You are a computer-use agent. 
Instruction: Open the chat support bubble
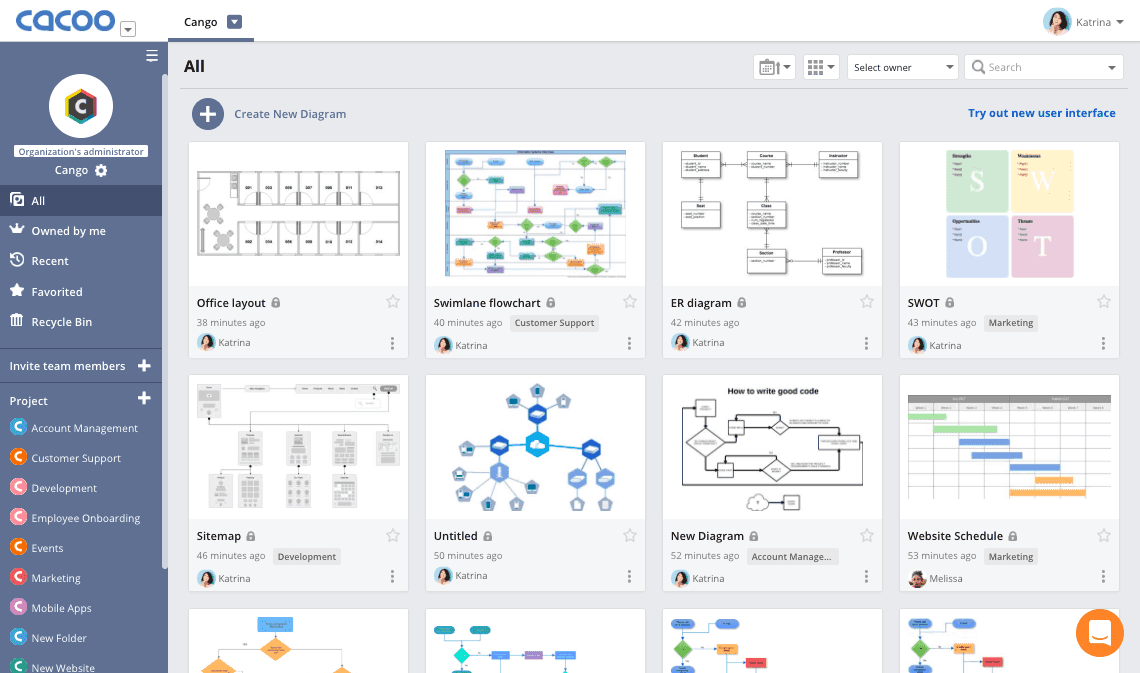tap(1100, 633)
